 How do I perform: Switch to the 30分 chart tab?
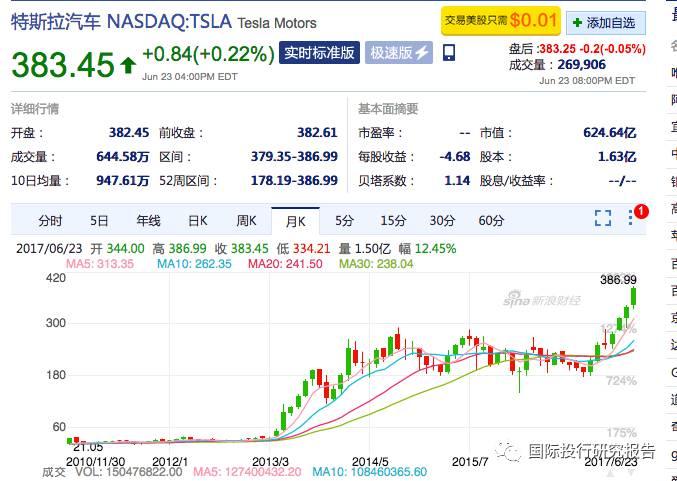443,221
